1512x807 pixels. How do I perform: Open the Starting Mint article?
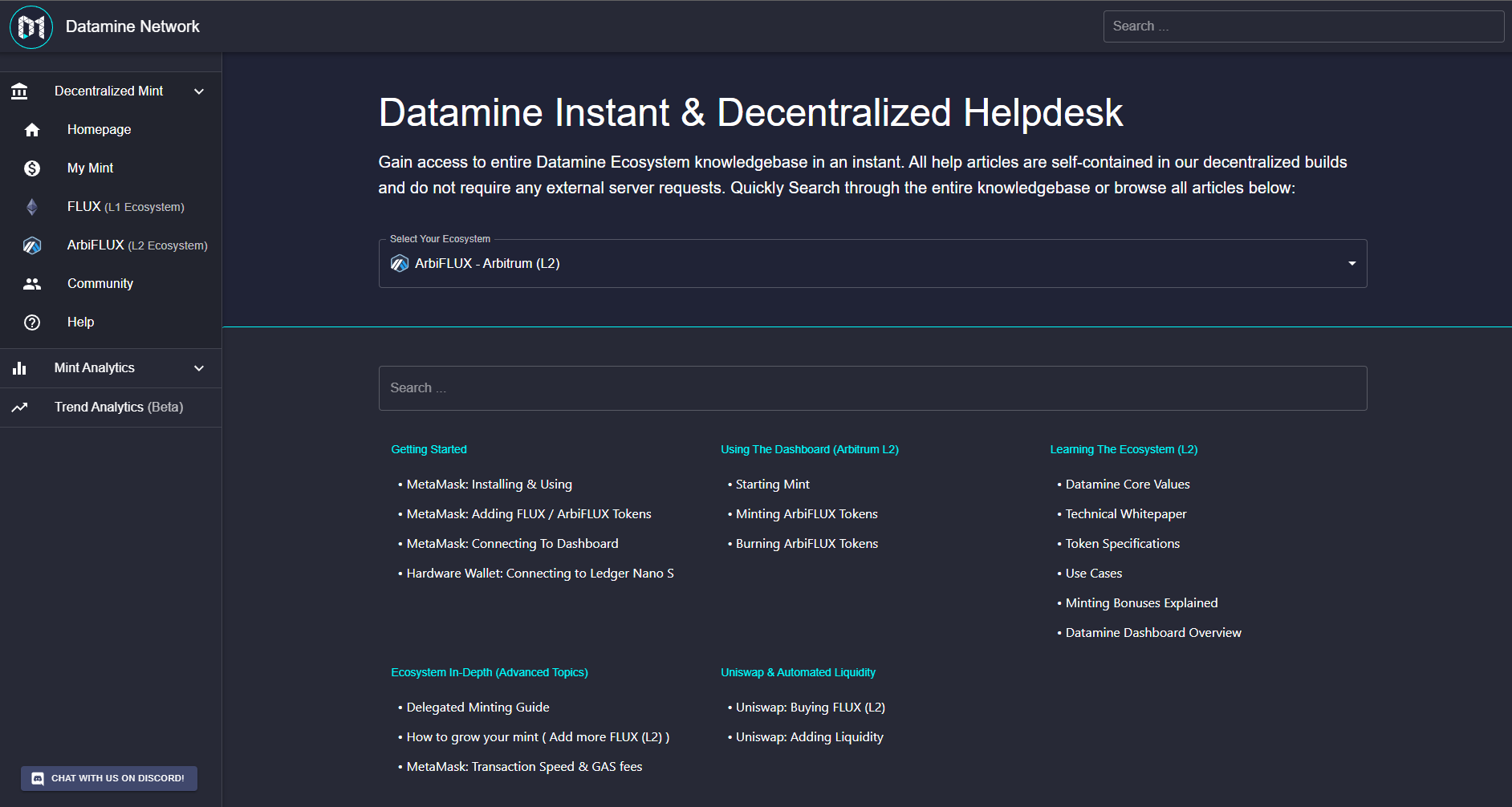[773, 485]
